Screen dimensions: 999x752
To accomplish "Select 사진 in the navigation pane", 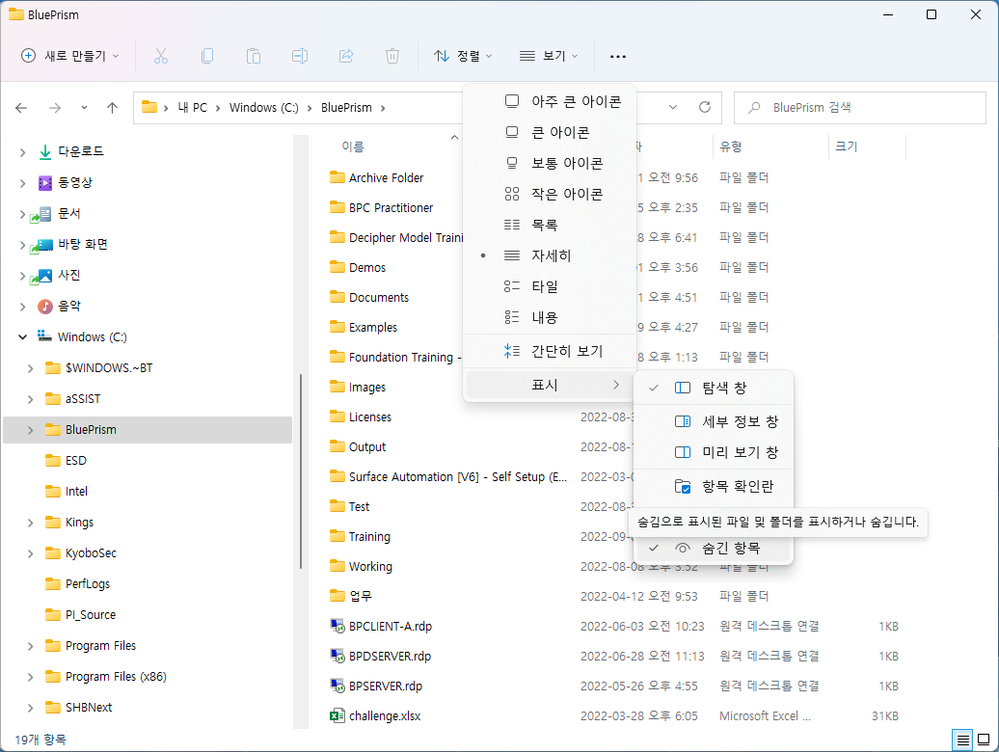I will point(69,275).
